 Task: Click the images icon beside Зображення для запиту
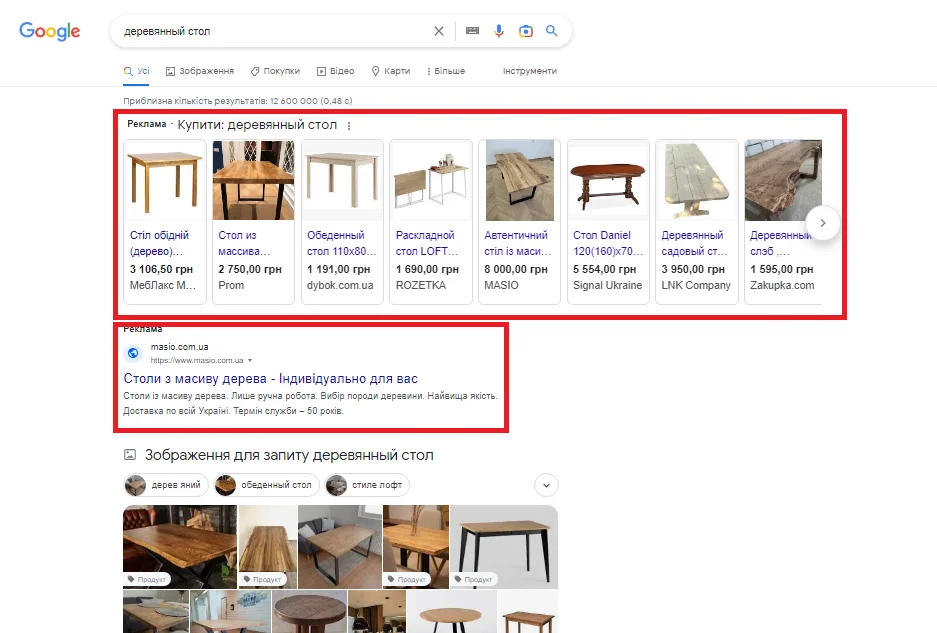click(x=130, y=453)
